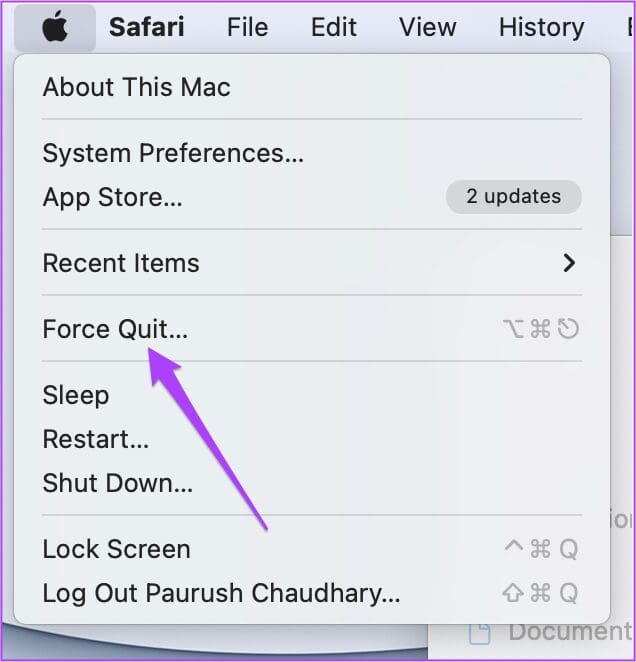The image size is (636, 662).
Task: Choose Restart from the Apple menu
Action: (96, 439)
